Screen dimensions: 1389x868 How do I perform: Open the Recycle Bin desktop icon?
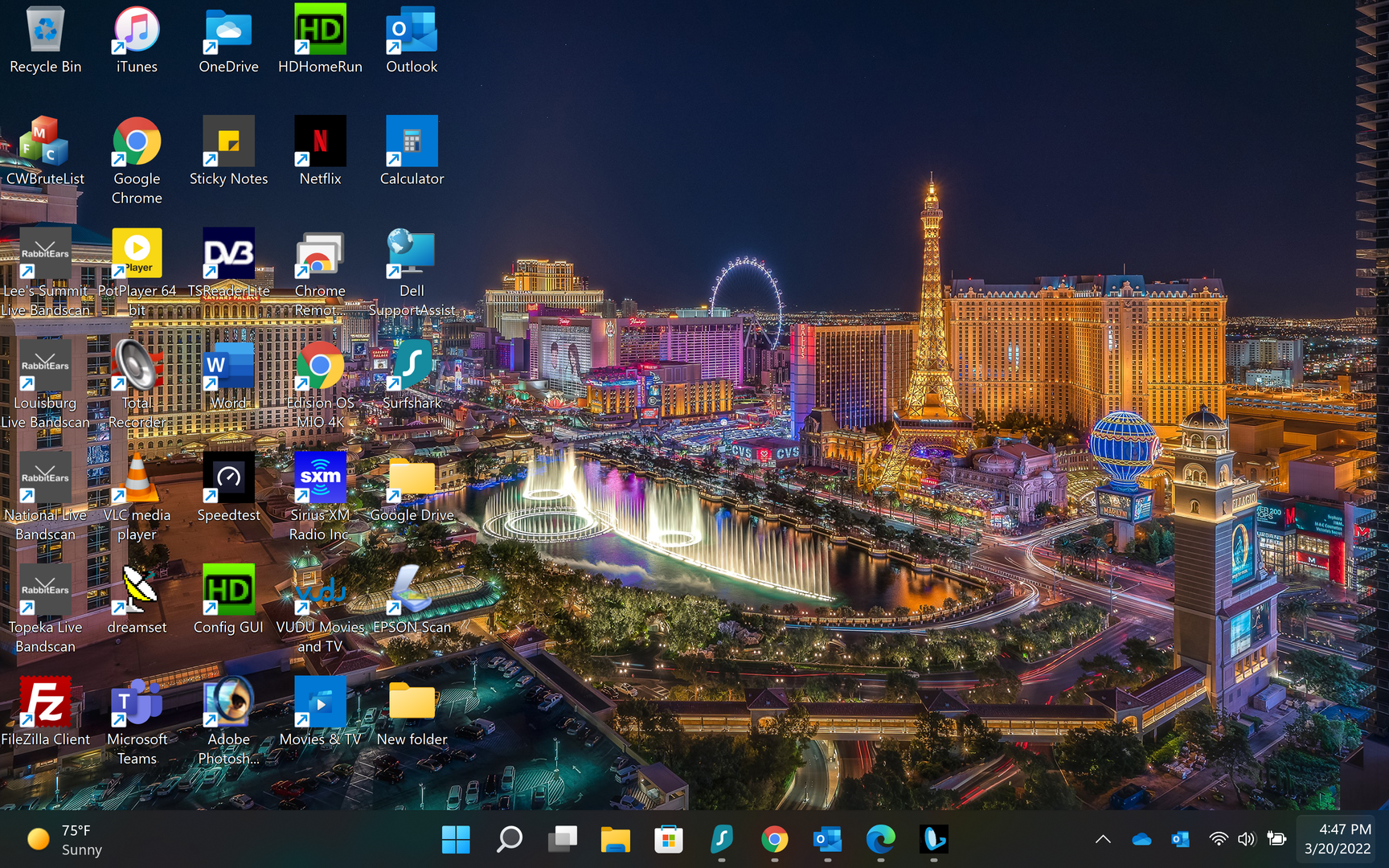(46, 40)
